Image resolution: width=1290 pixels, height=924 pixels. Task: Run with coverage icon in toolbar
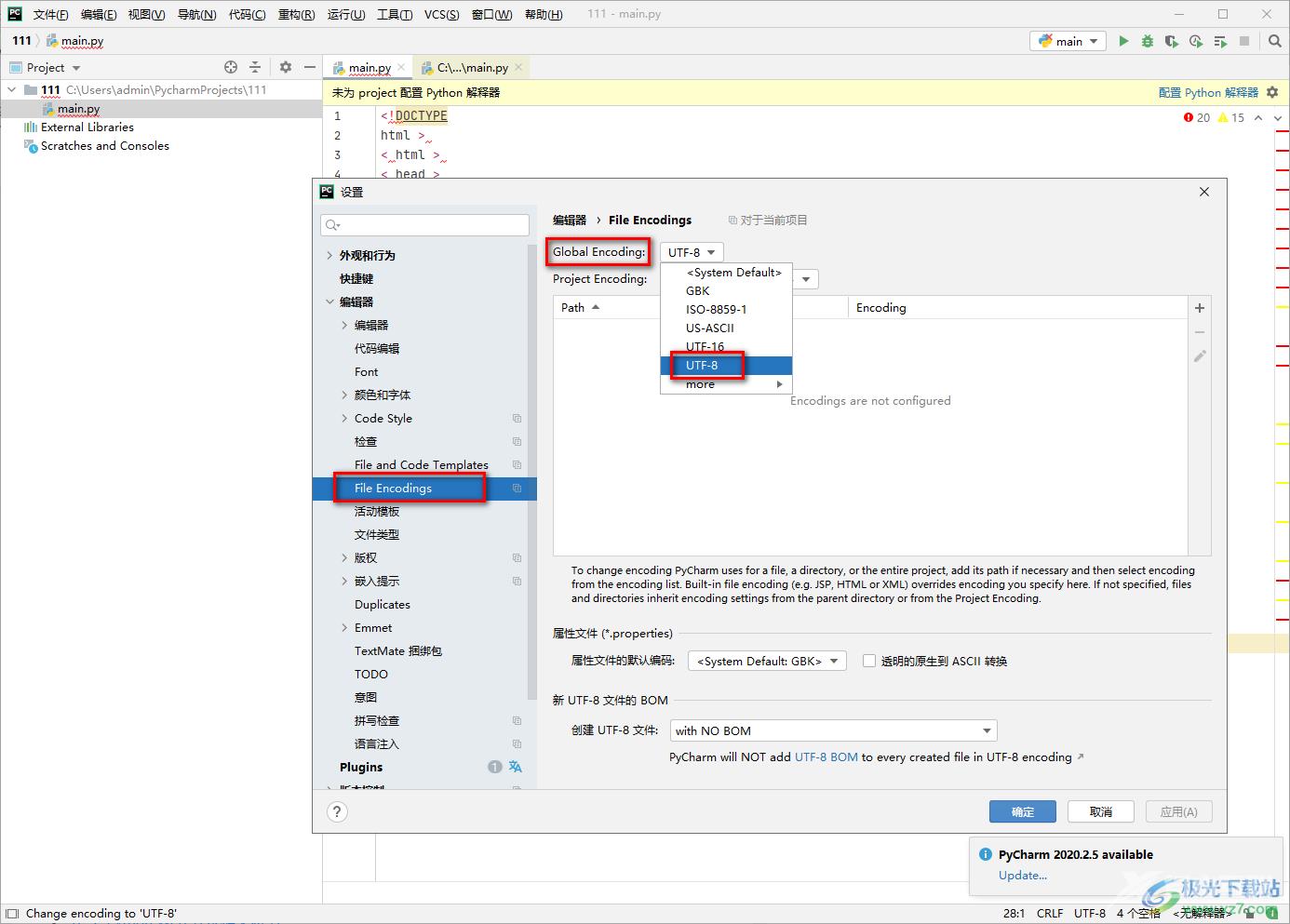pyautogui.click(x=1172, y=41)
